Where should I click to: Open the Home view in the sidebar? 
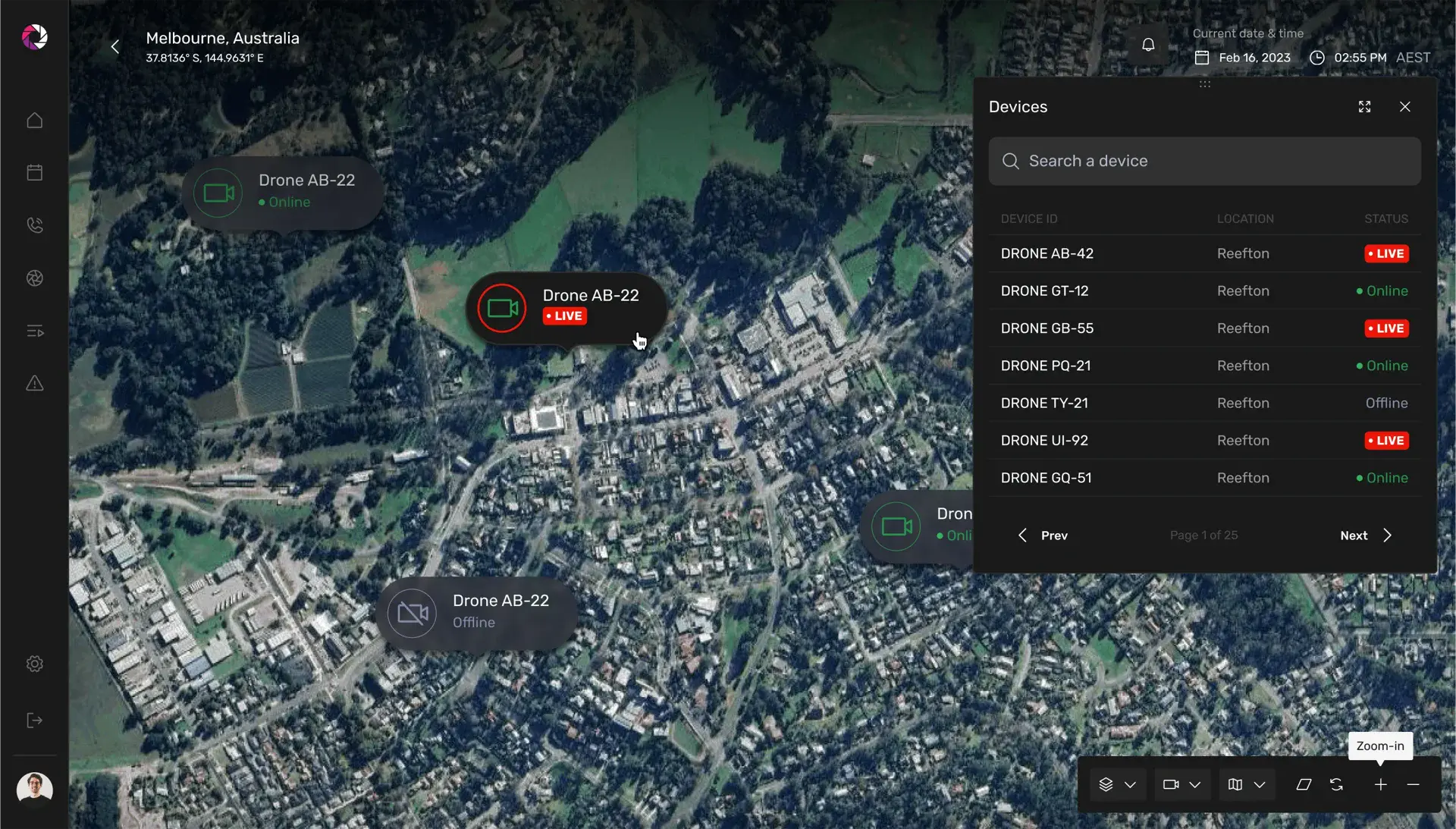coord(34,121)
